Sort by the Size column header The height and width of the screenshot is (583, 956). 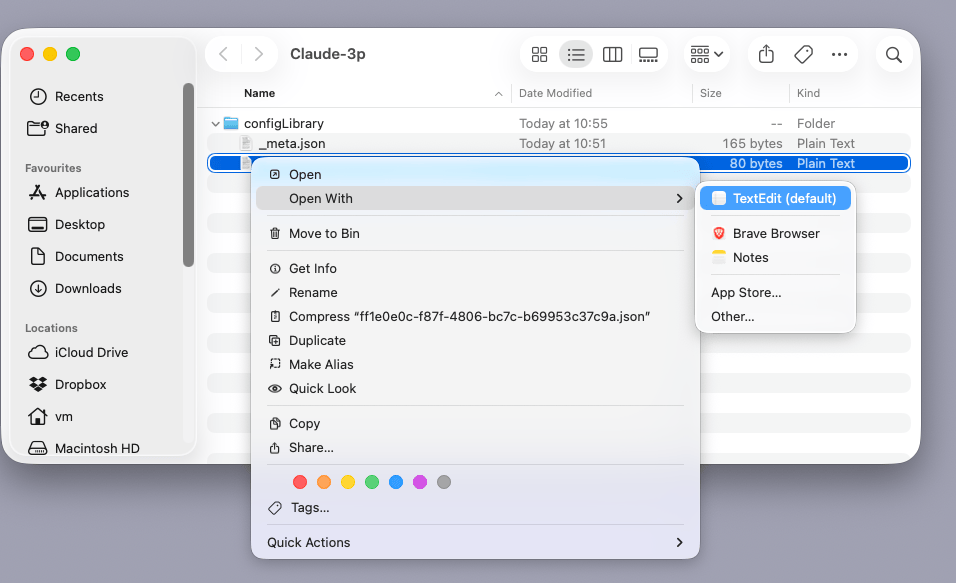tap(710, 93)
